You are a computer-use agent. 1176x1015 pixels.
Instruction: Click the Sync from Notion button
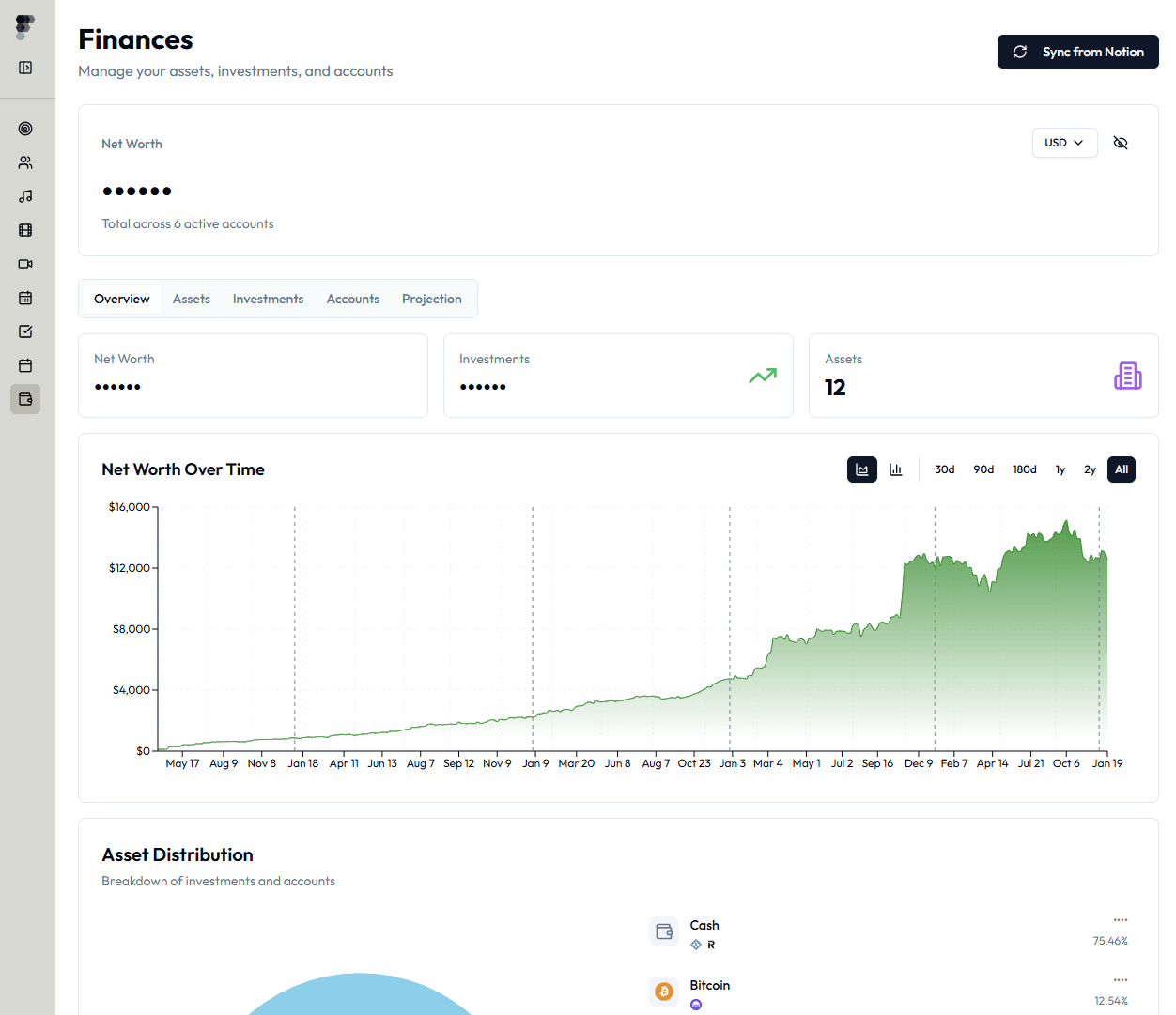(x=1077, y=52)
